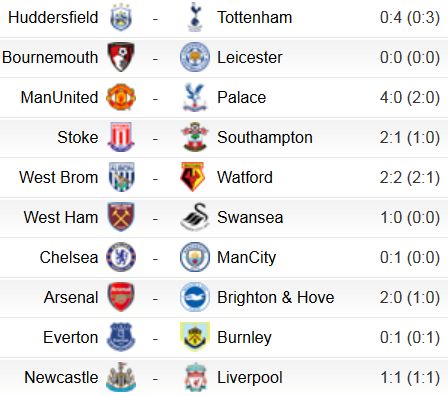Select the Bournemouth club badge
Screen dimensions: 448x396
pyautogui.click(x=121, y=57)
